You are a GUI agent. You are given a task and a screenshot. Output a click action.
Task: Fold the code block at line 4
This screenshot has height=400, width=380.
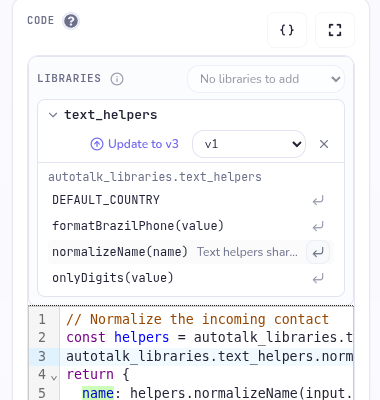pos(54,377)
